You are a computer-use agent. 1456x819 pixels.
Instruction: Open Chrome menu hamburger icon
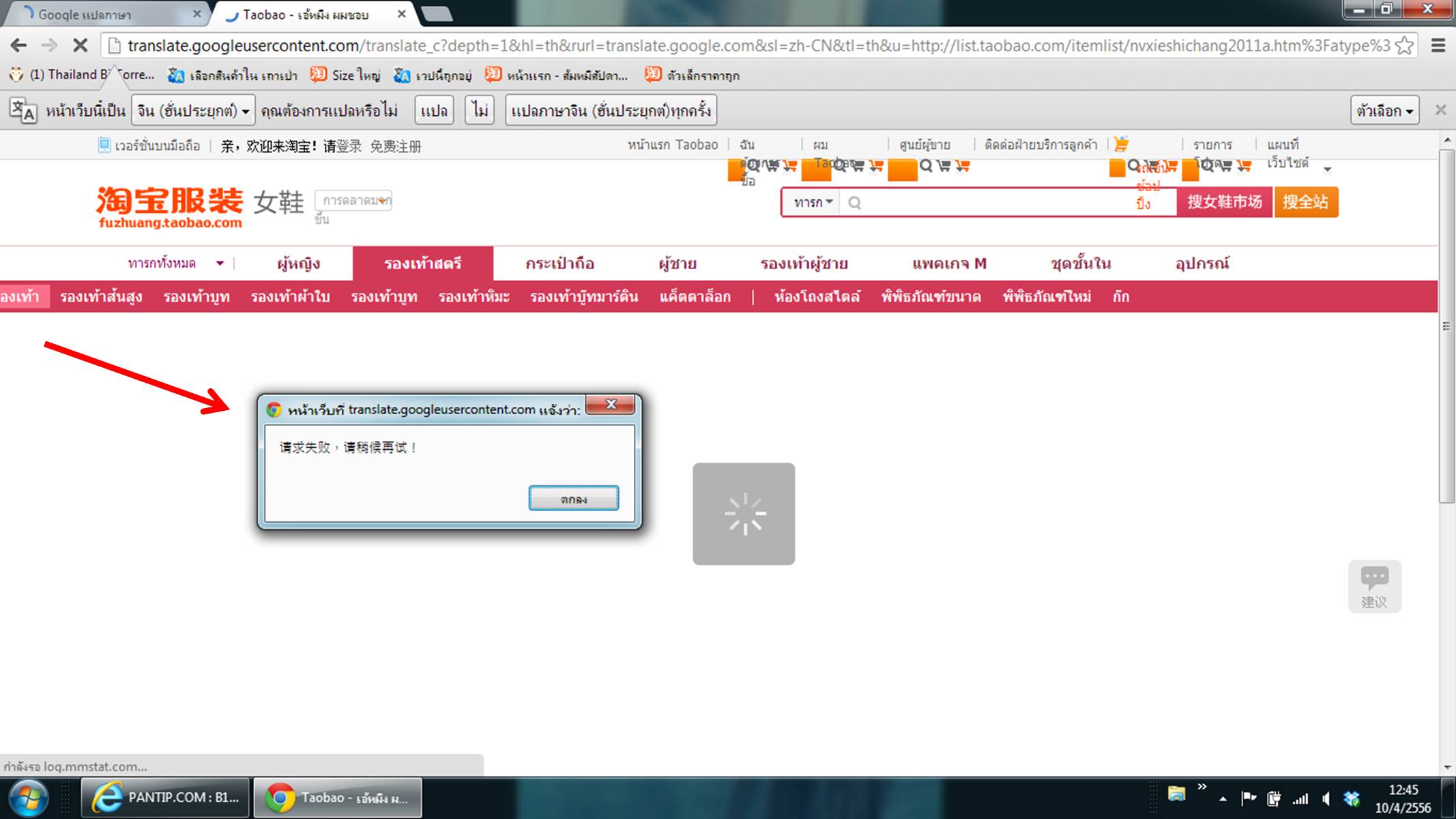click(x=1438, y=46)
